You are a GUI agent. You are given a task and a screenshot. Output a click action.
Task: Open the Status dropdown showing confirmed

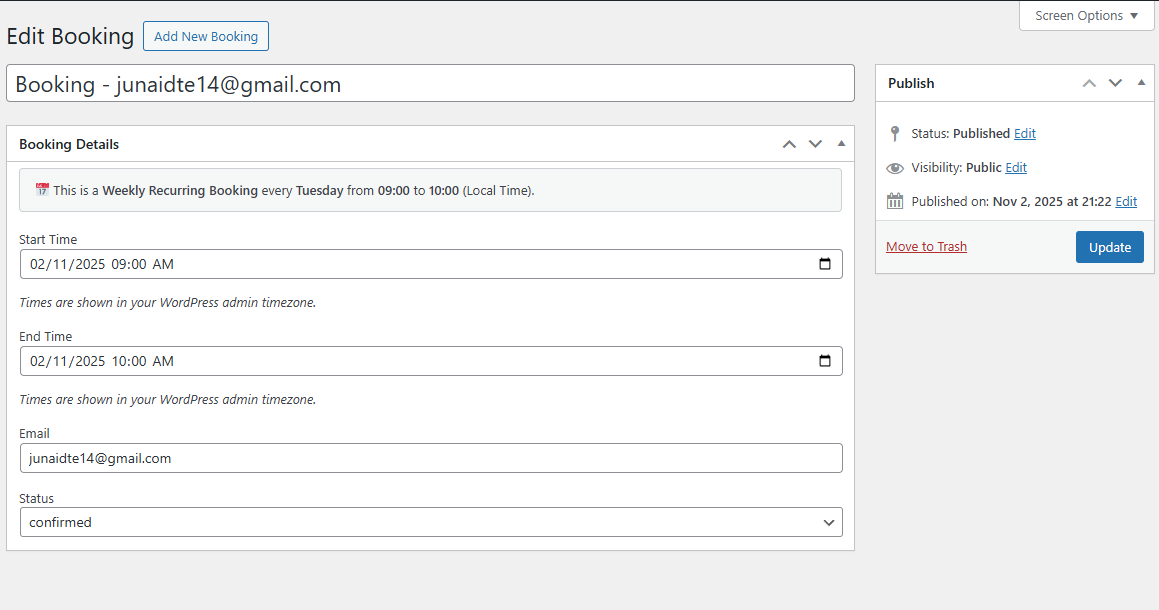(431, 521)
